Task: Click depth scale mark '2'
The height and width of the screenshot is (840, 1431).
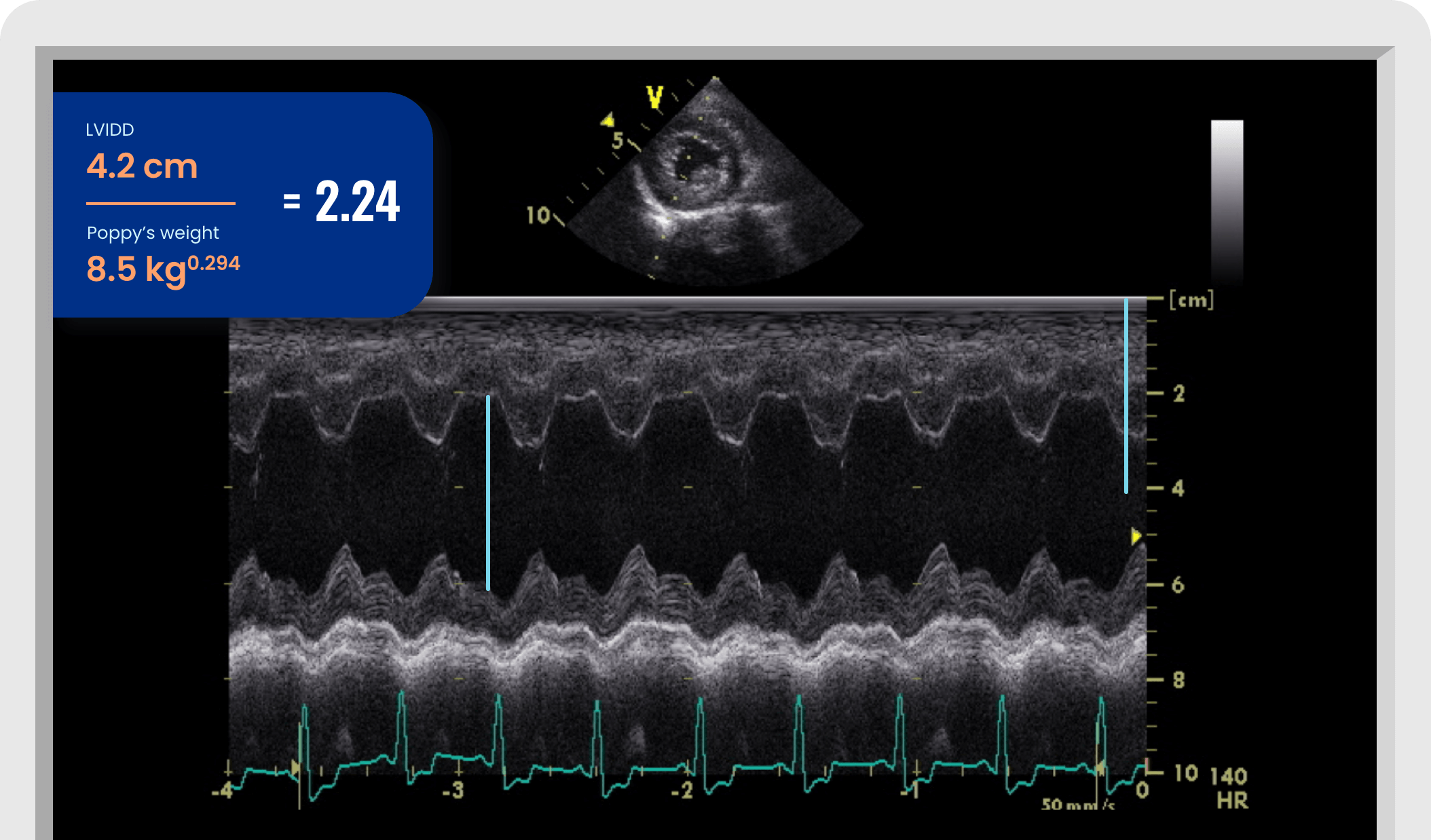Action: coord(1179,393)
